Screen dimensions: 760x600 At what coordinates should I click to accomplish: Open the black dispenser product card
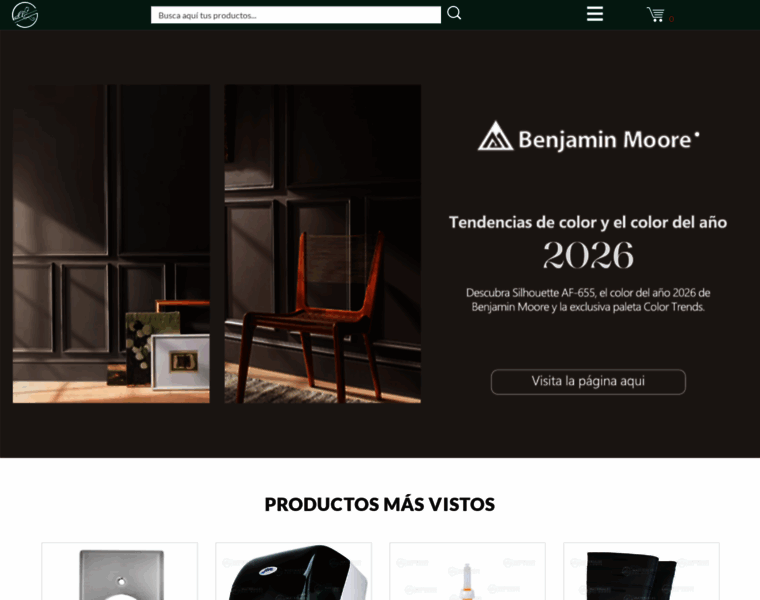click(x=293, y=571)
